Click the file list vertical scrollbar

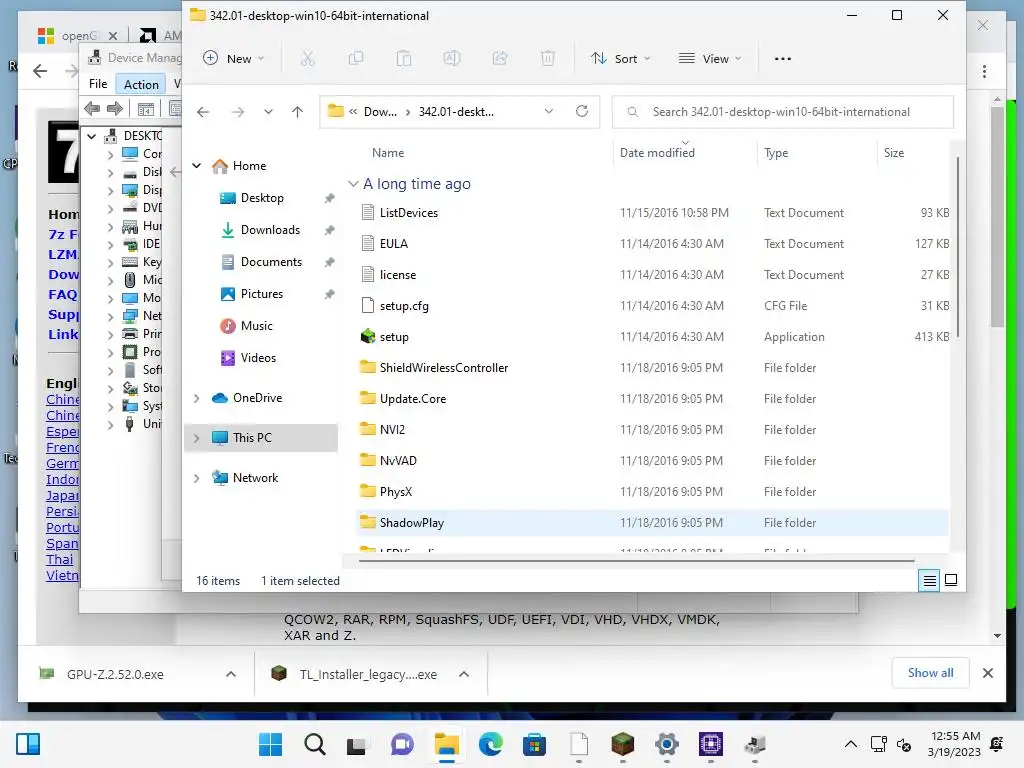point(957,248)
